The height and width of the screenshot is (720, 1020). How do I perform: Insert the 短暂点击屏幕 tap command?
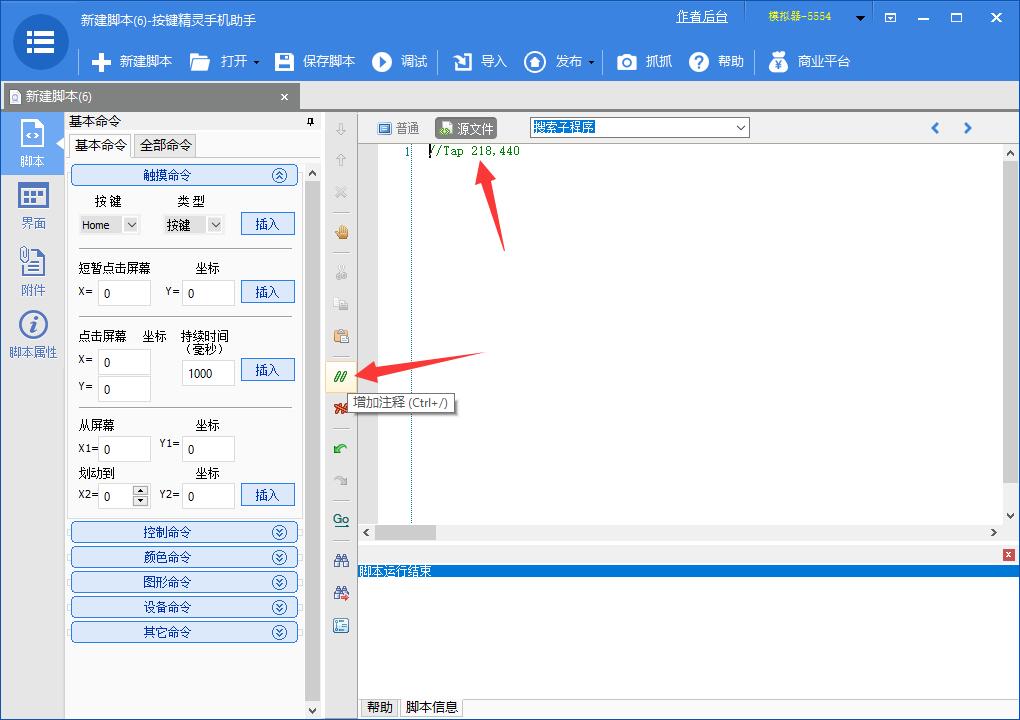[x=267, y=292]
